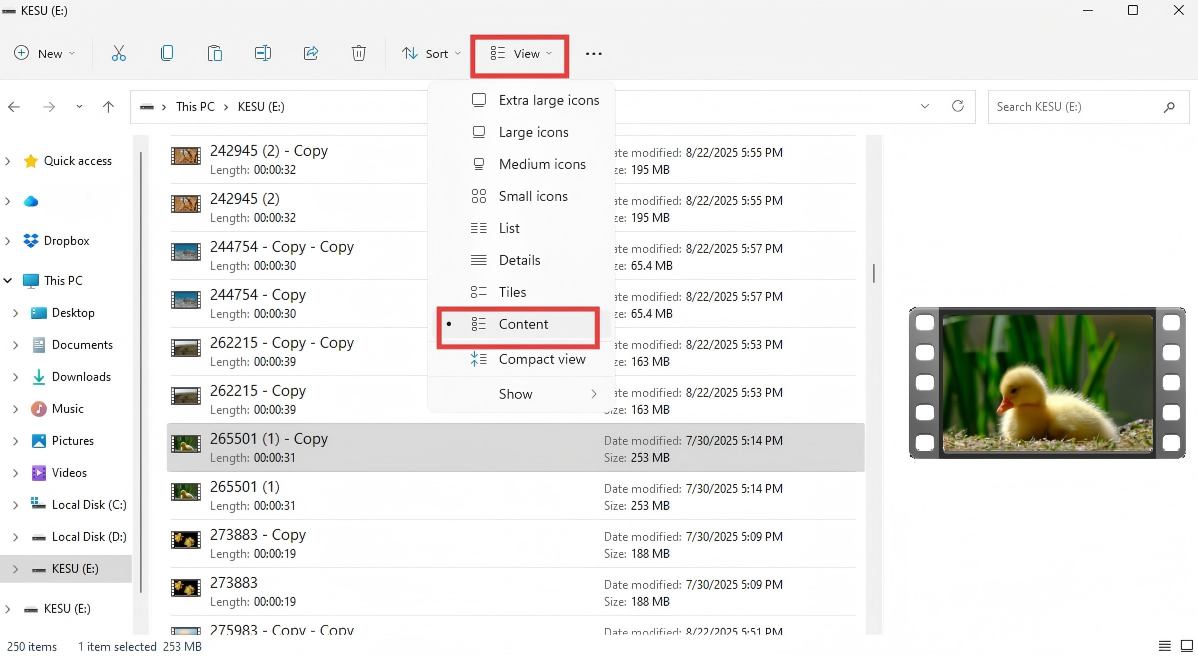Open the See more three-dots menu

(x=594, y=54)
